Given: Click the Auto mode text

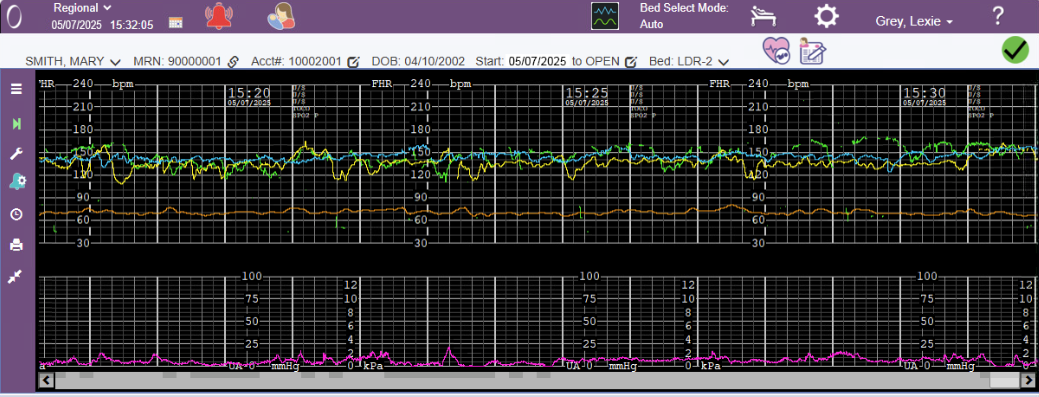Looking at the screenshot, I should 651,25.
